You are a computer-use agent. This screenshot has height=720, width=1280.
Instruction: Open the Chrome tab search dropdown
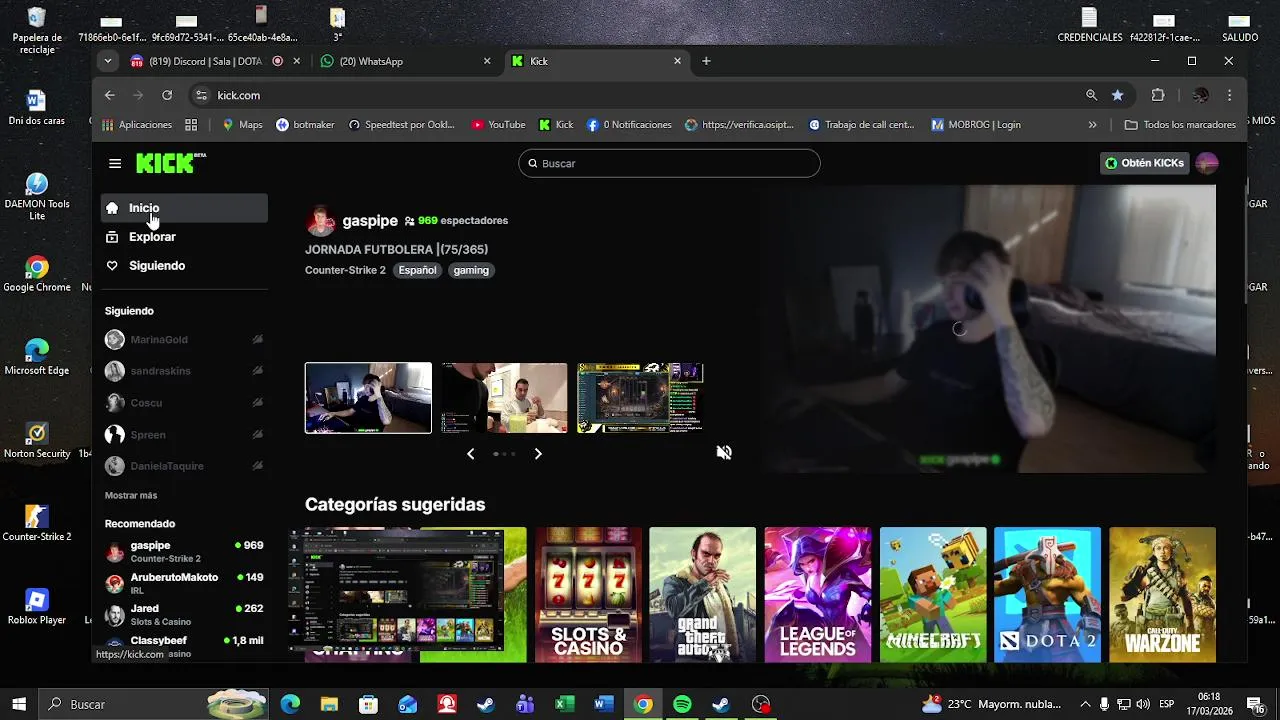coord(108,61)
